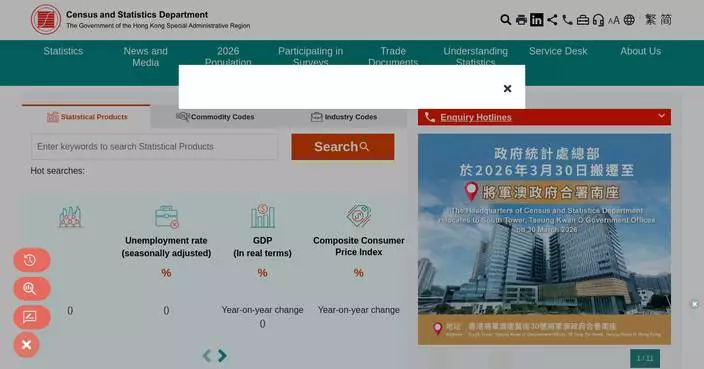Open the Service Desk menu
The height and width of the screenshot is (369, 704).
pyautogui.click(x=558, y=51)
